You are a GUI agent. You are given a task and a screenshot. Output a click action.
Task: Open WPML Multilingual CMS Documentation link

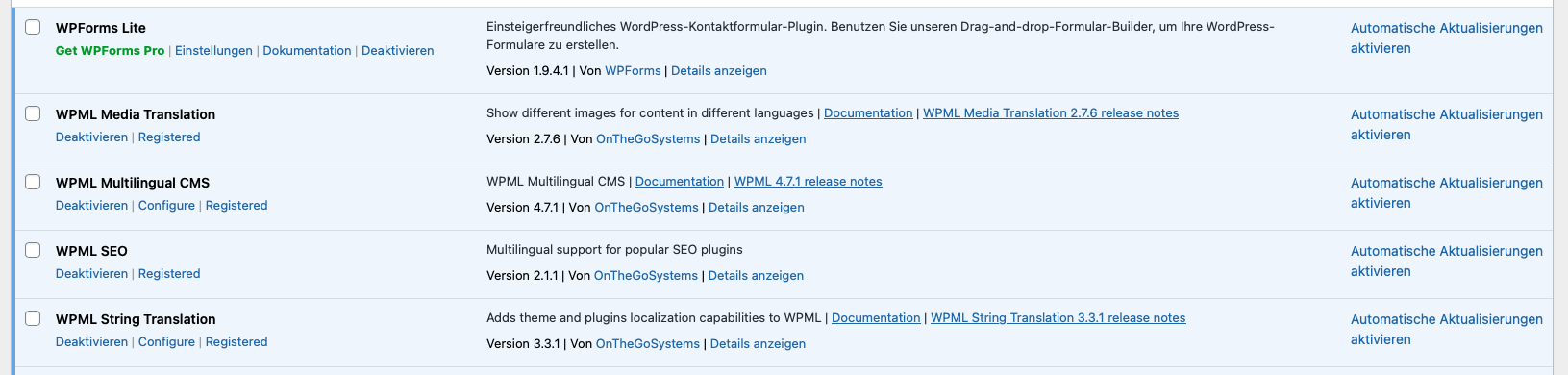(x=680, y=181)
